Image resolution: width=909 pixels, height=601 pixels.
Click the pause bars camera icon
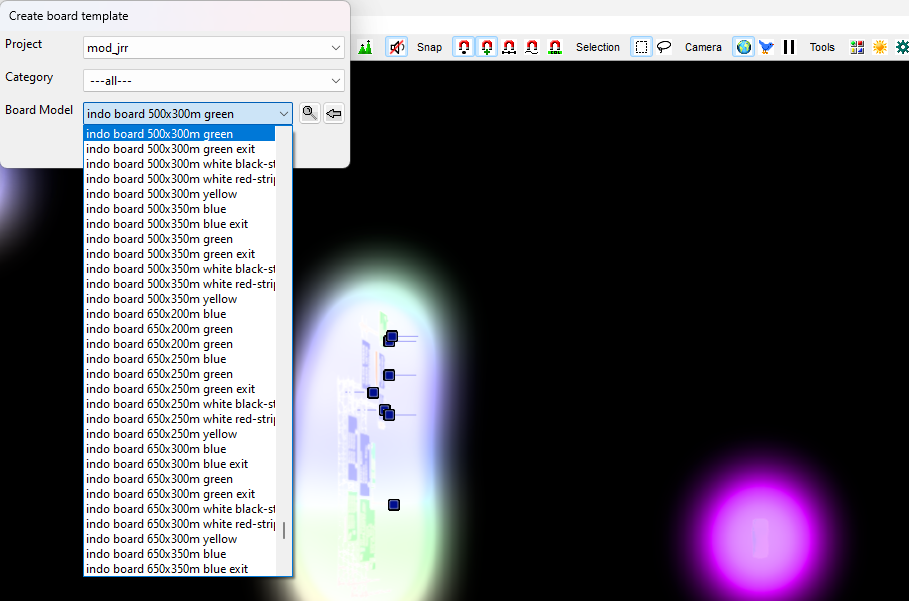pos(788,47)
